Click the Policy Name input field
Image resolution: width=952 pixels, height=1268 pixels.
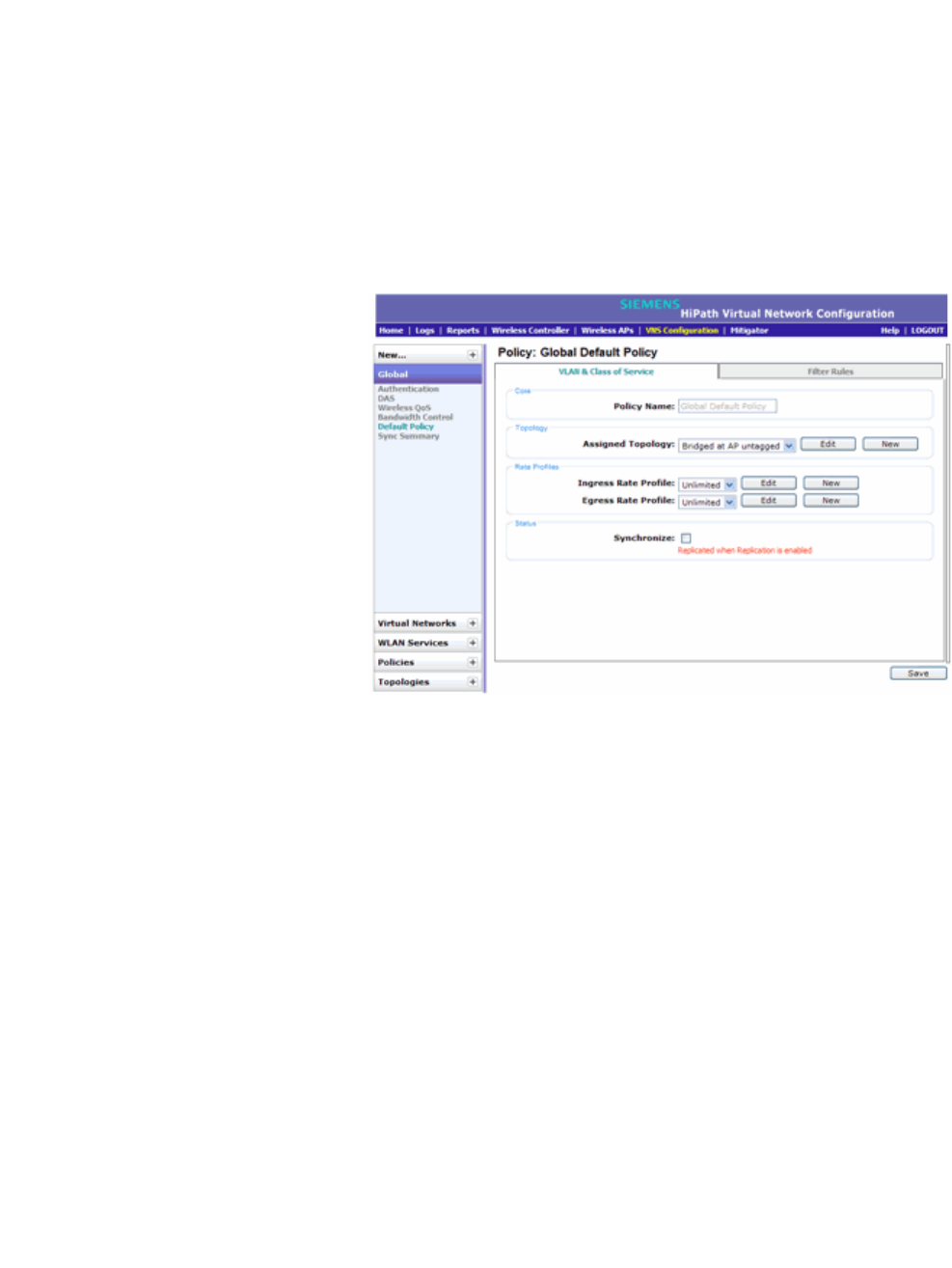tap(727, 406)
